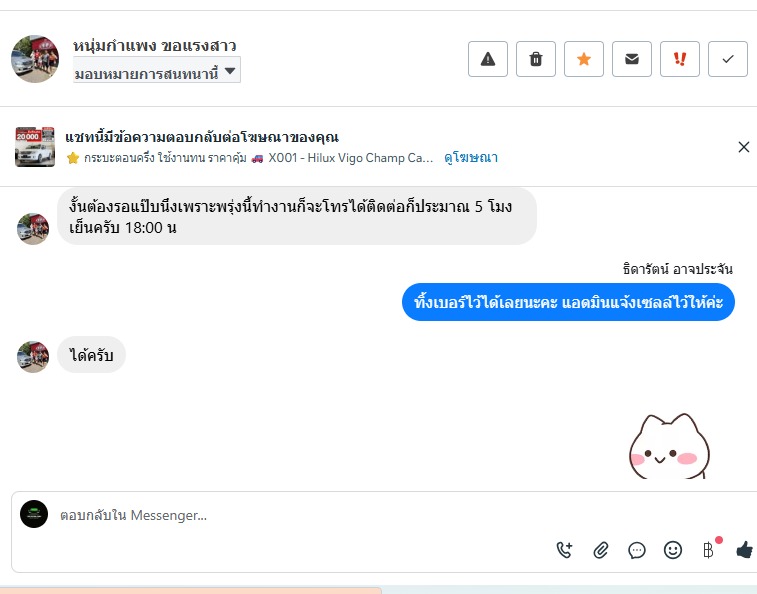Dismiss the ad reply banner

[x=743, y=147]
